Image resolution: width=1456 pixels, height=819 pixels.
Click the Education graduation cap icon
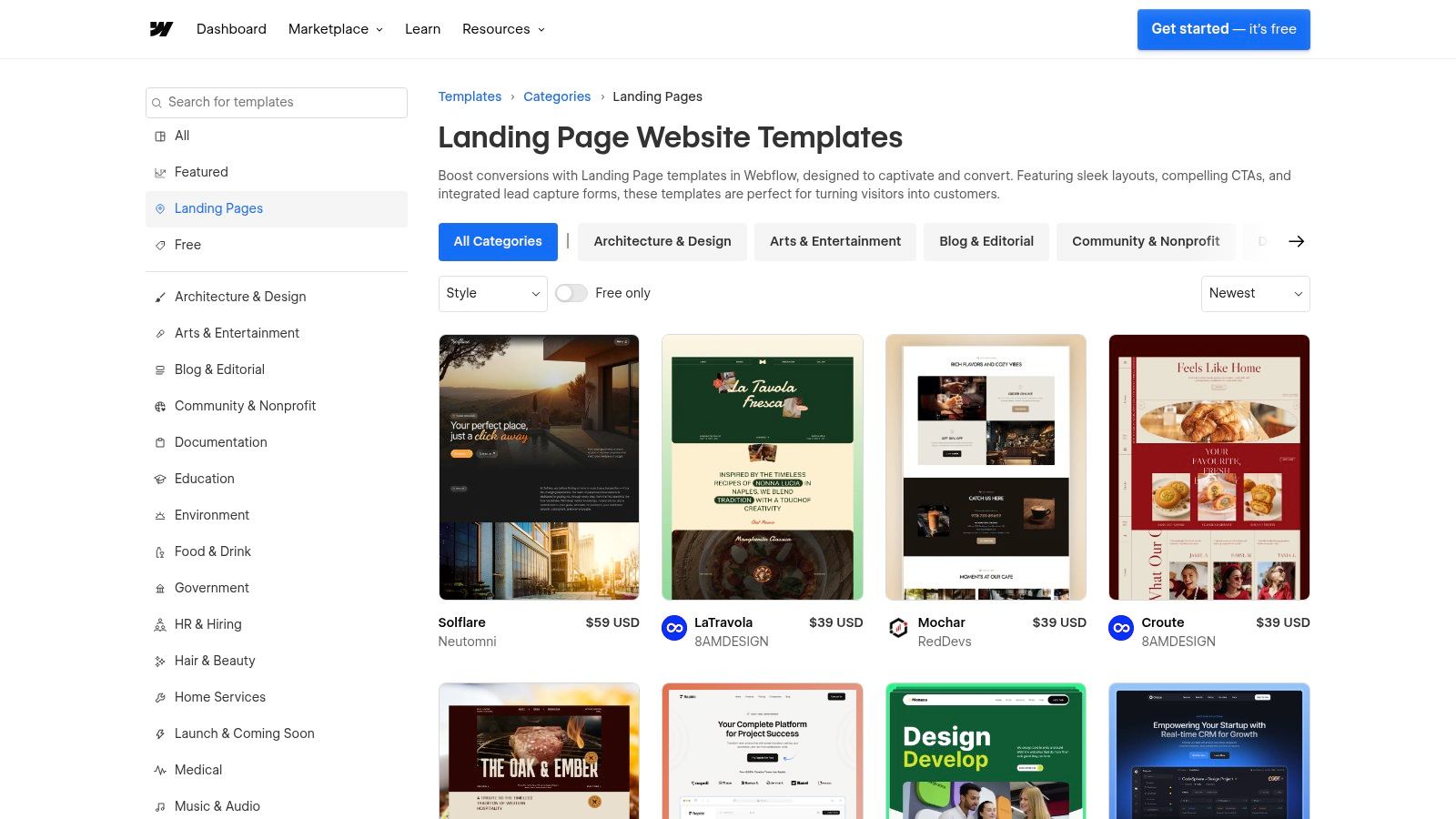click(160, 480)
